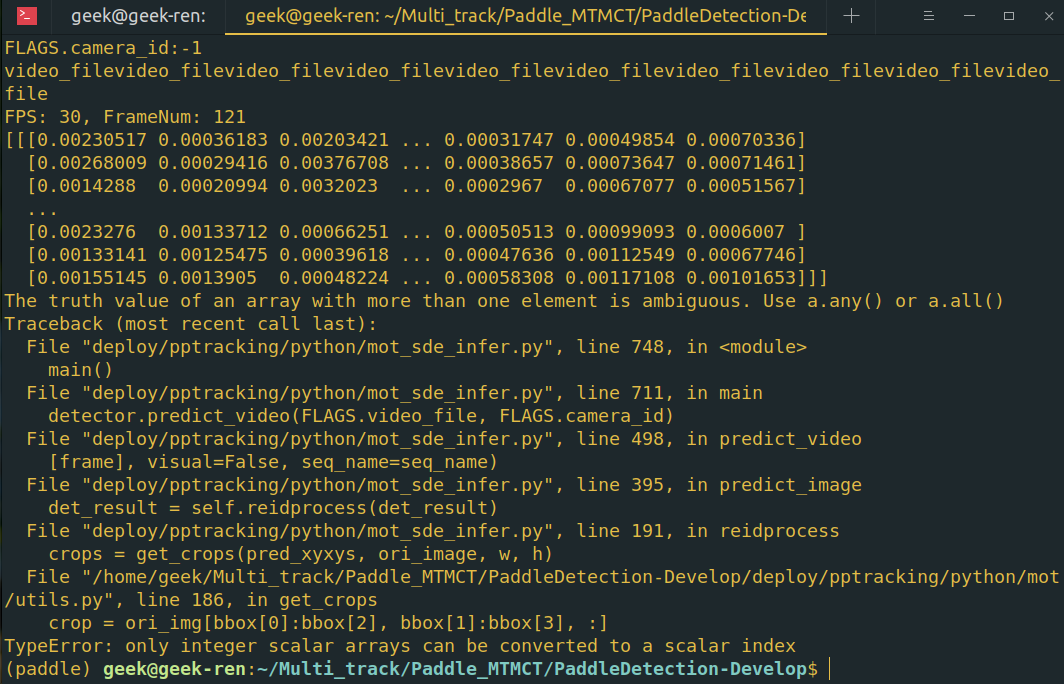Open the hamburger menu in the header bar
The image size is (1064, 684).
929,17
